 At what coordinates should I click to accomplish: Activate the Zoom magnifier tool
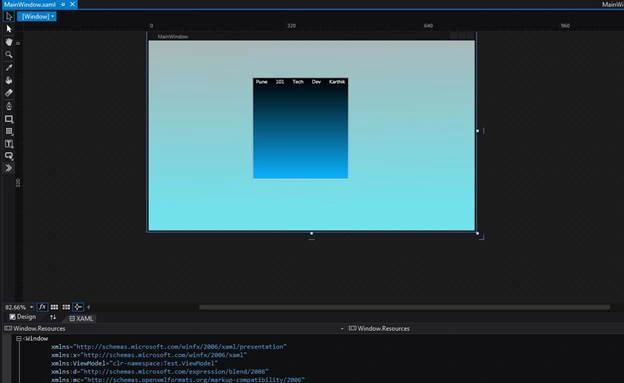pos(9,55)
